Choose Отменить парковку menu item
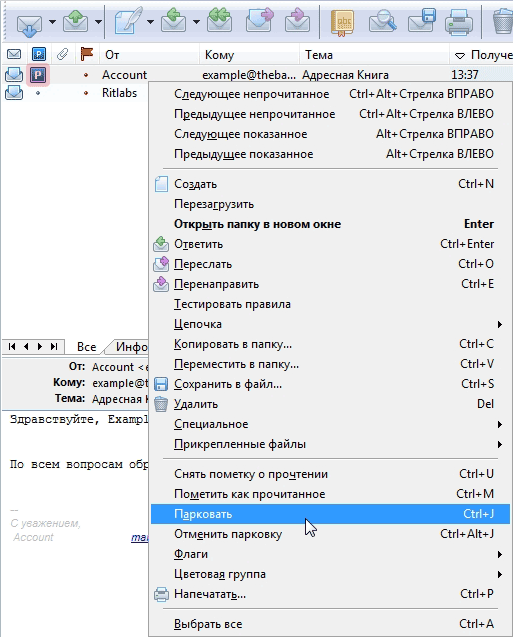513x637 pixels. point(329,534)
